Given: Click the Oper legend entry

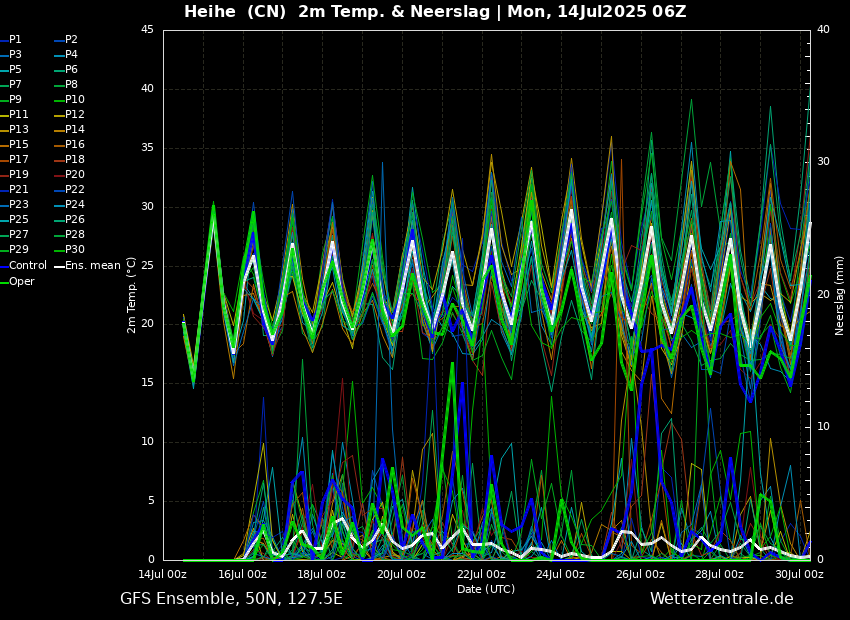Looking at the screenshot, I should pos(21,281).
